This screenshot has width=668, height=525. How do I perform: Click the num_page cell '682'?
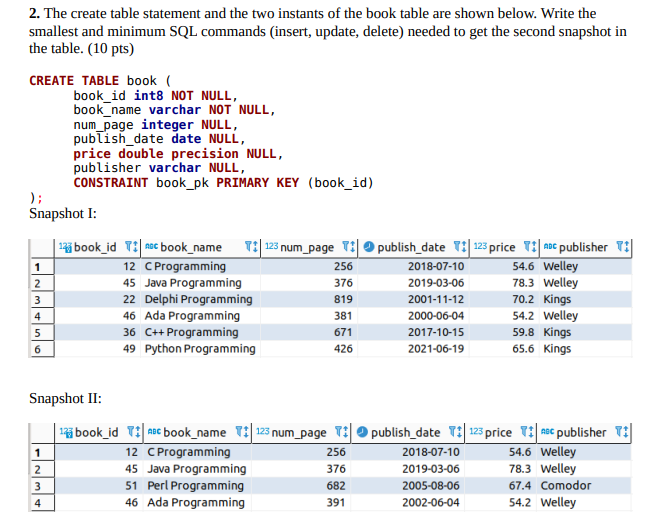tap(302, 485)
